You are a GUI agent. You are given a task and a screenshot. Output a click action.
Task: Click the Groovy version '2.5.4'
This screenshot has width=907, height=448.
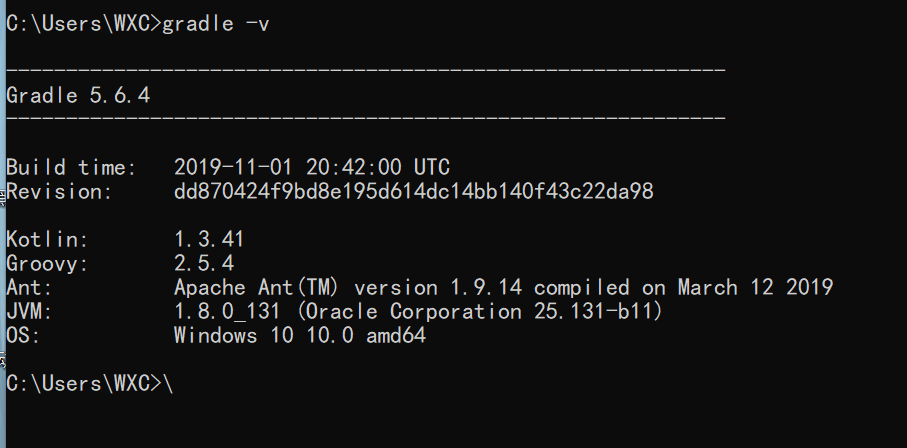pyautogui.click(x=204, y=264)
